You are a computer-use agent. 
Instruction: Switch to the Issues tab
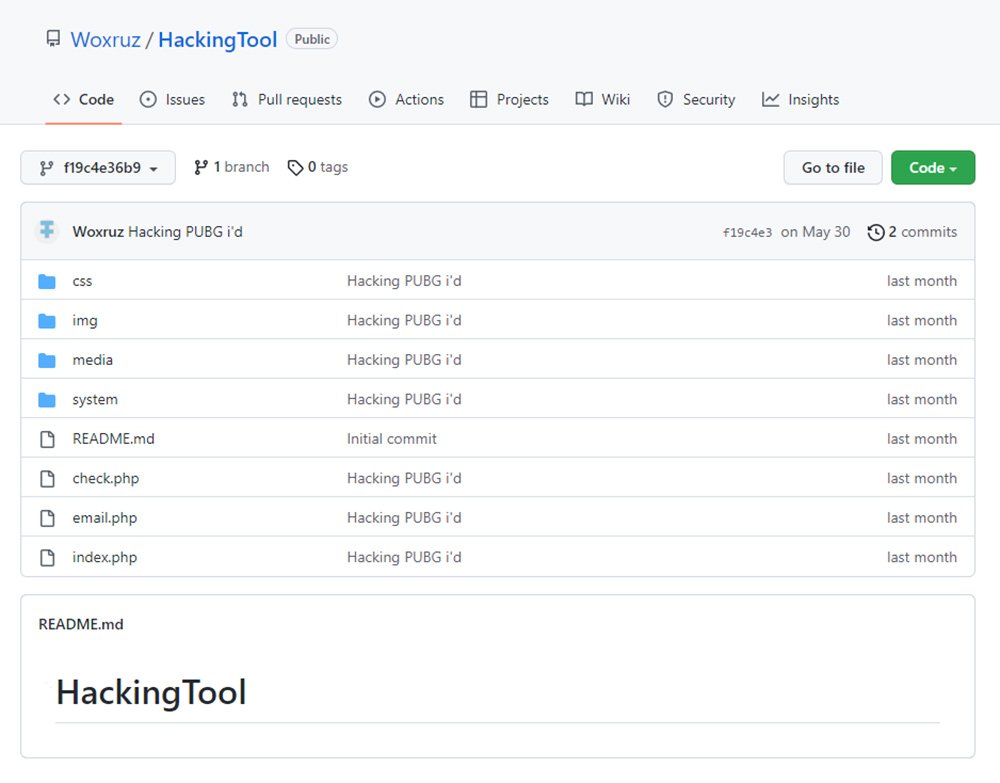172,100
